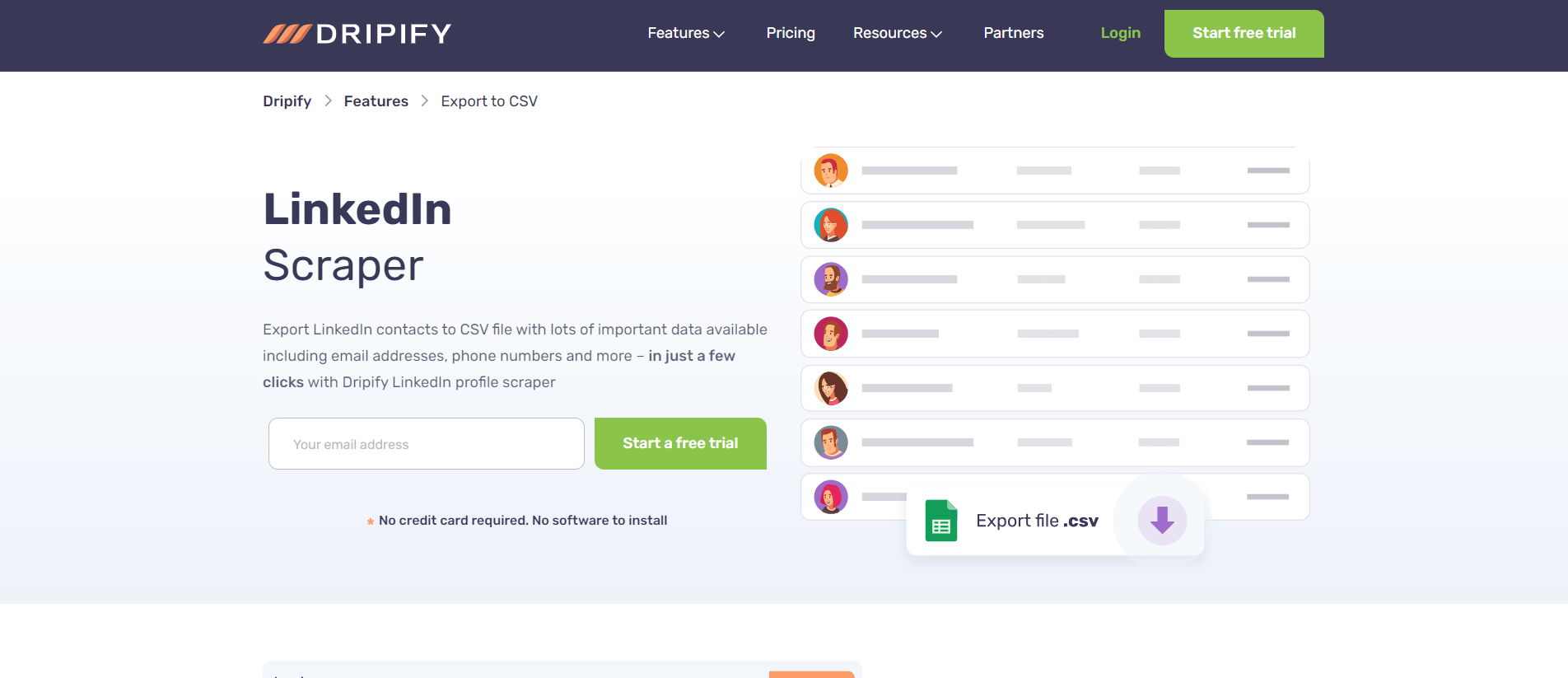Go to Dripify breadcrumb link

[287, 101]
